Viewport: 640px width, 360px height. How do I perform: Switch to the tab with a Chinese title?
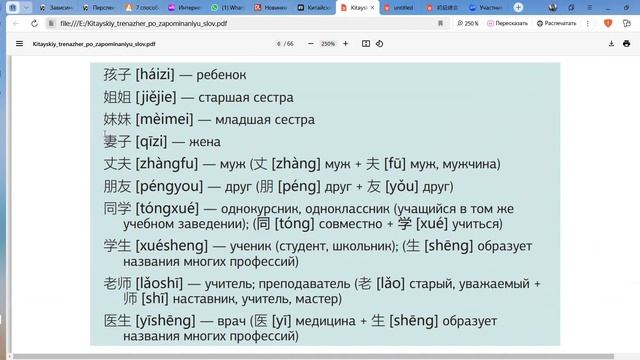pos(442,7)
